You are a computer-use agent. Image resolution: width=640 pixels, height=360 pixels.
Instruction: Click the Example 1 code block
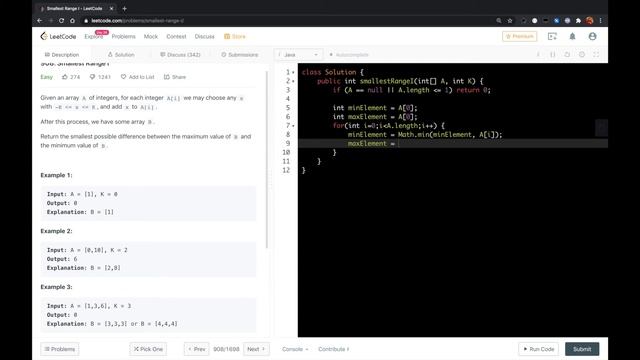coord(148,203)
